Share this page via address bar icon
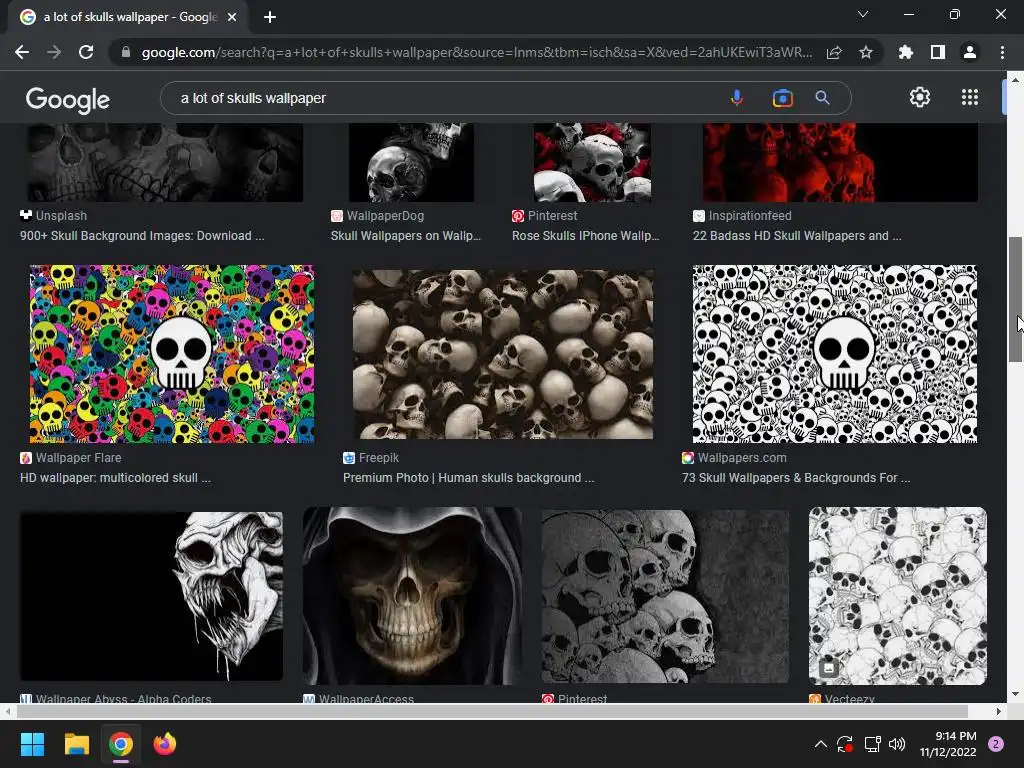 834,52
